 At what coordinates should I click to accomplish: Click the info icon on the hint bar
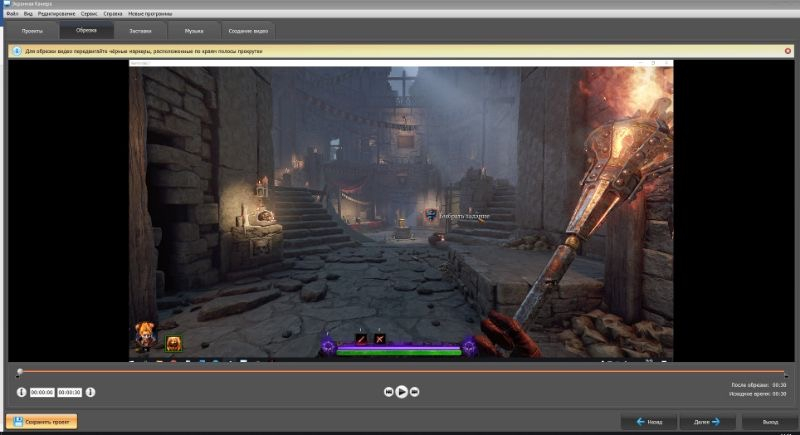point(17,51)
